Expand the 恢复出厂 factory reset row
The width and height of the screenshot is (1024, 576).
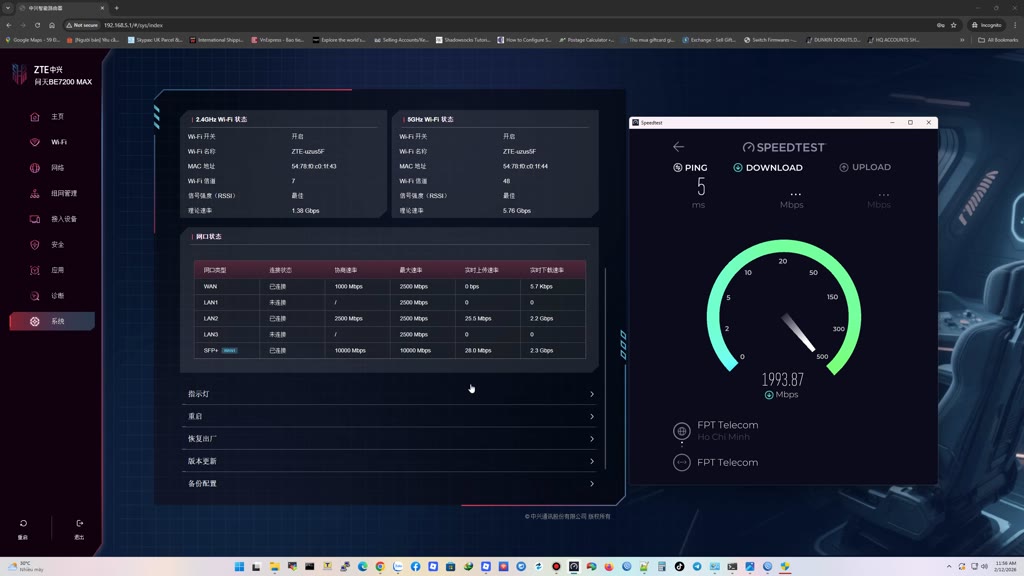(x=389, y=439)
